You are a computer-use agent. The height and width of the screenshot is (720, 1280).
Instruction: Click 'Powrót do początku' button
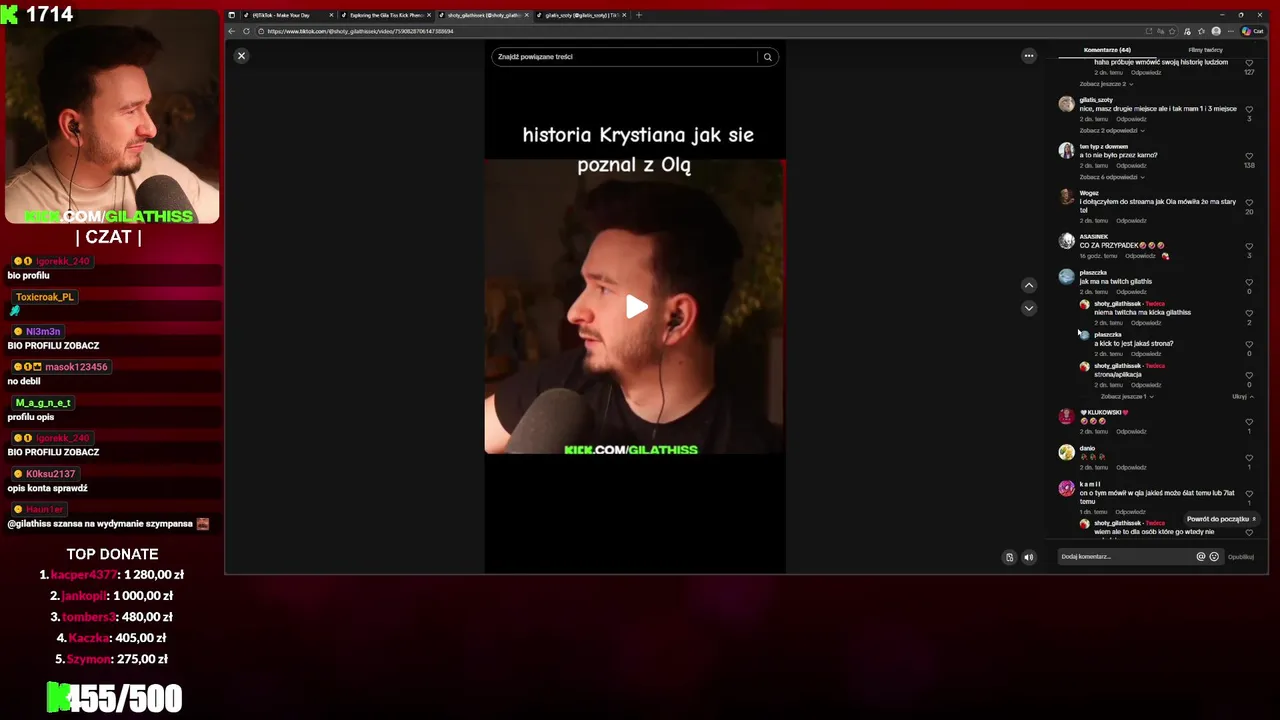[1221, 520]
